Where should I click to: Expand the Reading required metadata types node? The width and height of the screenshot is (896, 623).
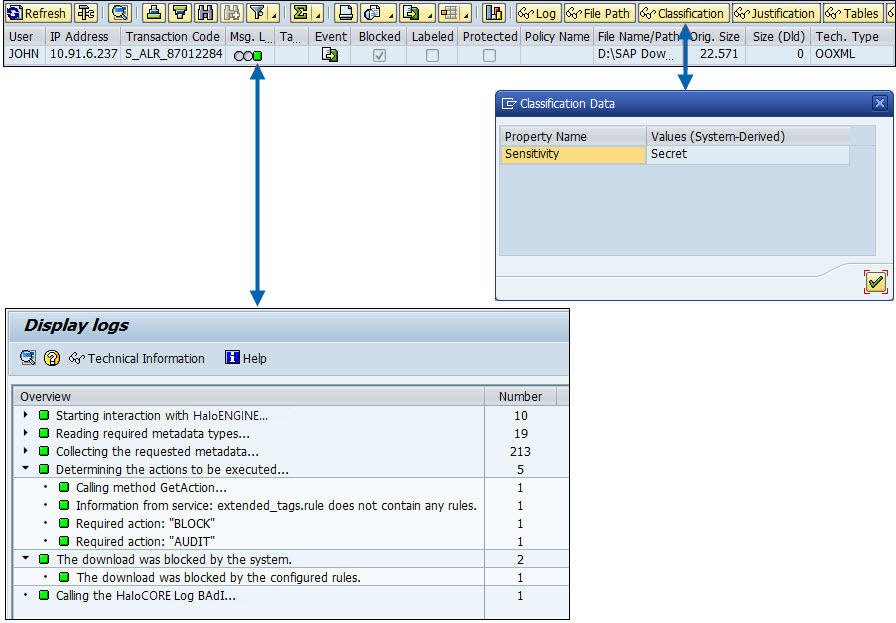coord(26,433)
